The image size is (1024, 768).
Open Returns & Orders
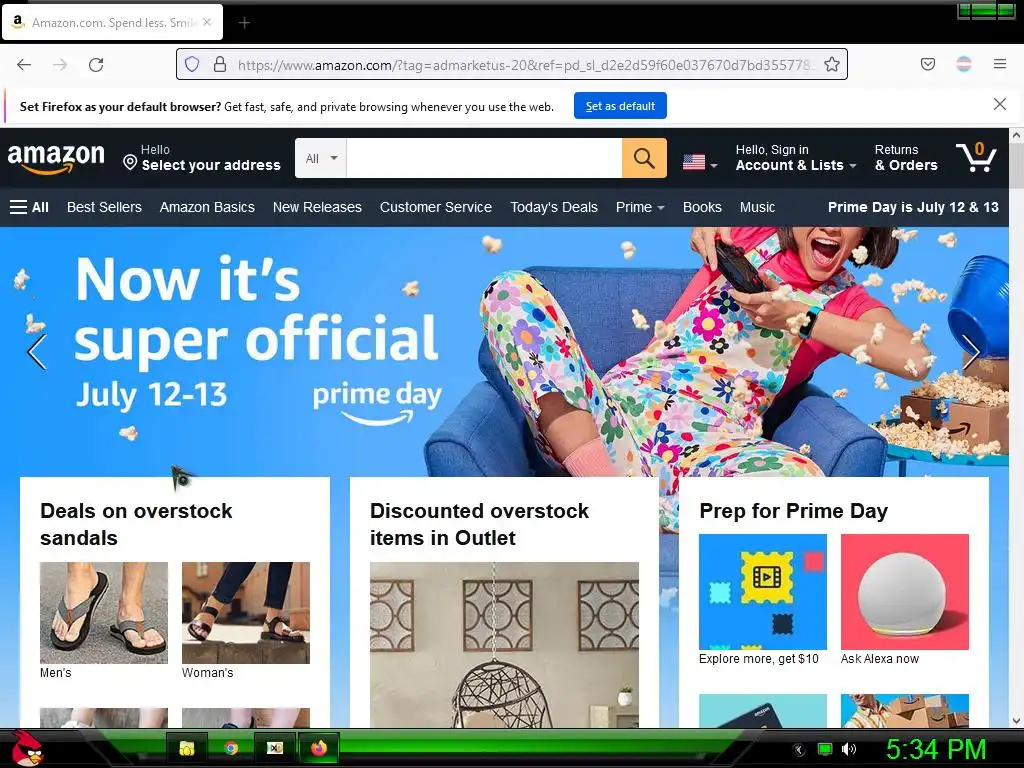906,158
